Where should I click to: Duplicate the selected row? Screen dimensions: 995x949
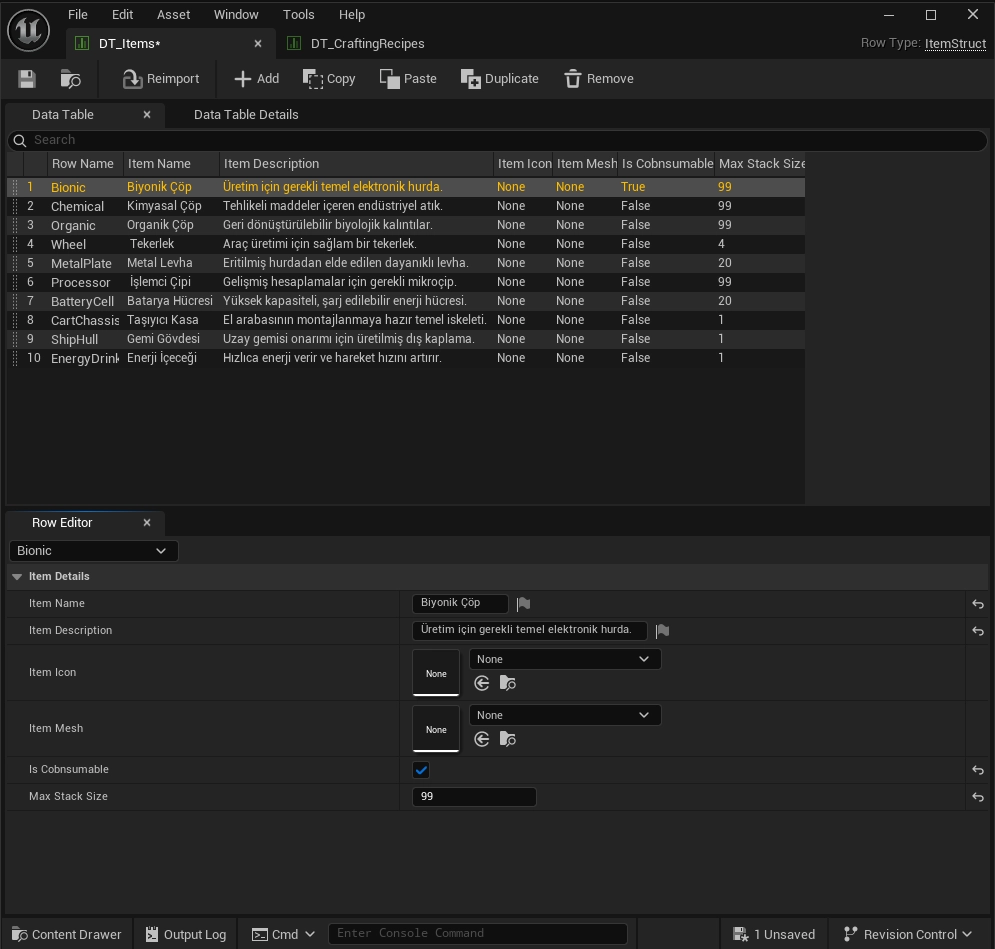499,79
